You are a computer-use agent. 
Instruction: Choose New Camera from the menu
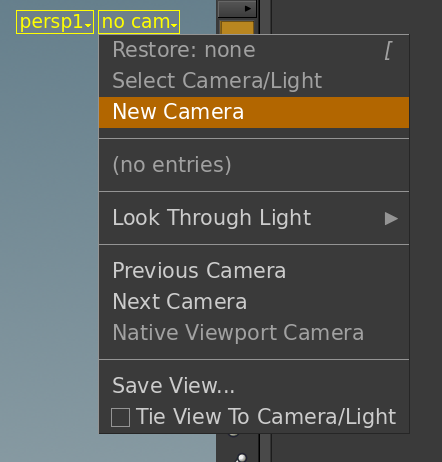254,112
